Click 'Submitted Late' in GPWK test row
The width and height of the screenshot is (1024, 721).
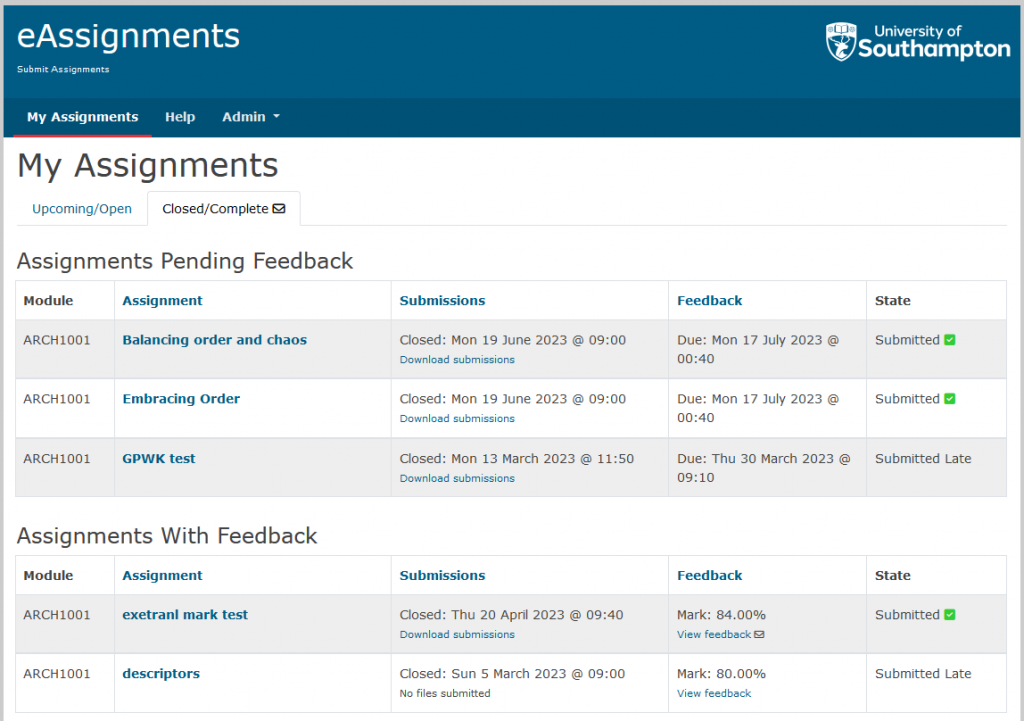(x=923, y=458)
